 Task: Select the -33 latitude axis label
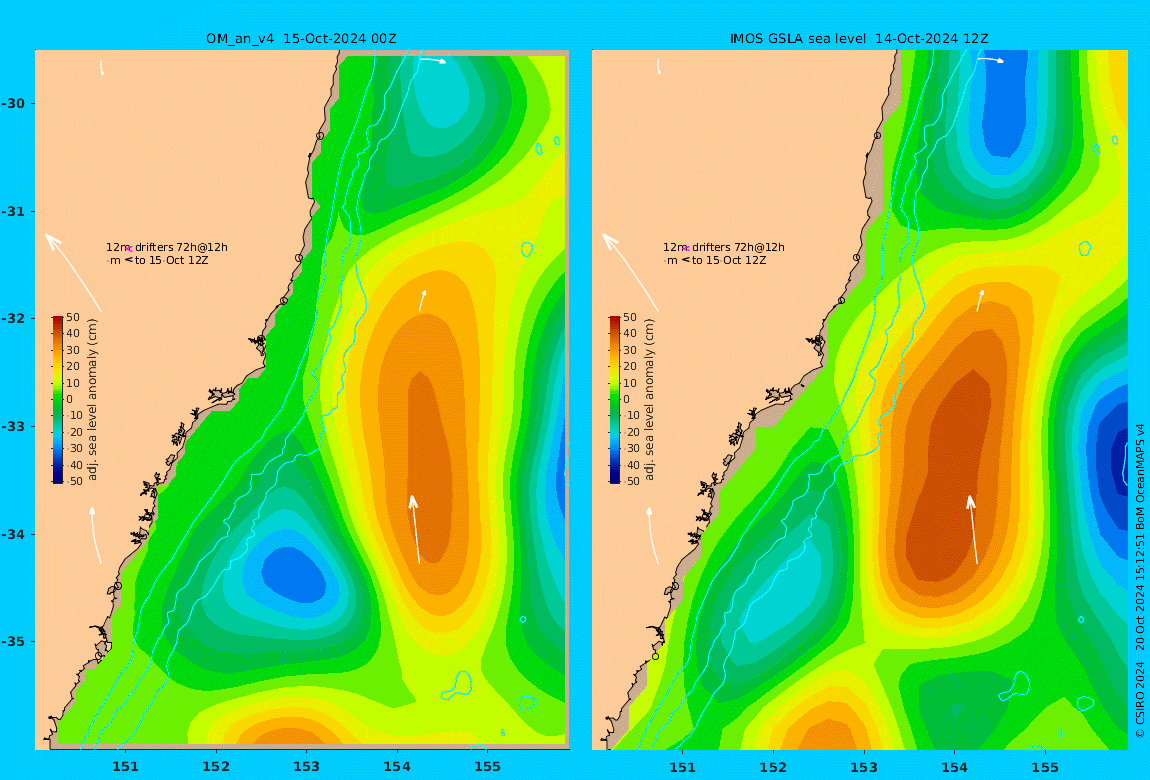click(13, 426)
